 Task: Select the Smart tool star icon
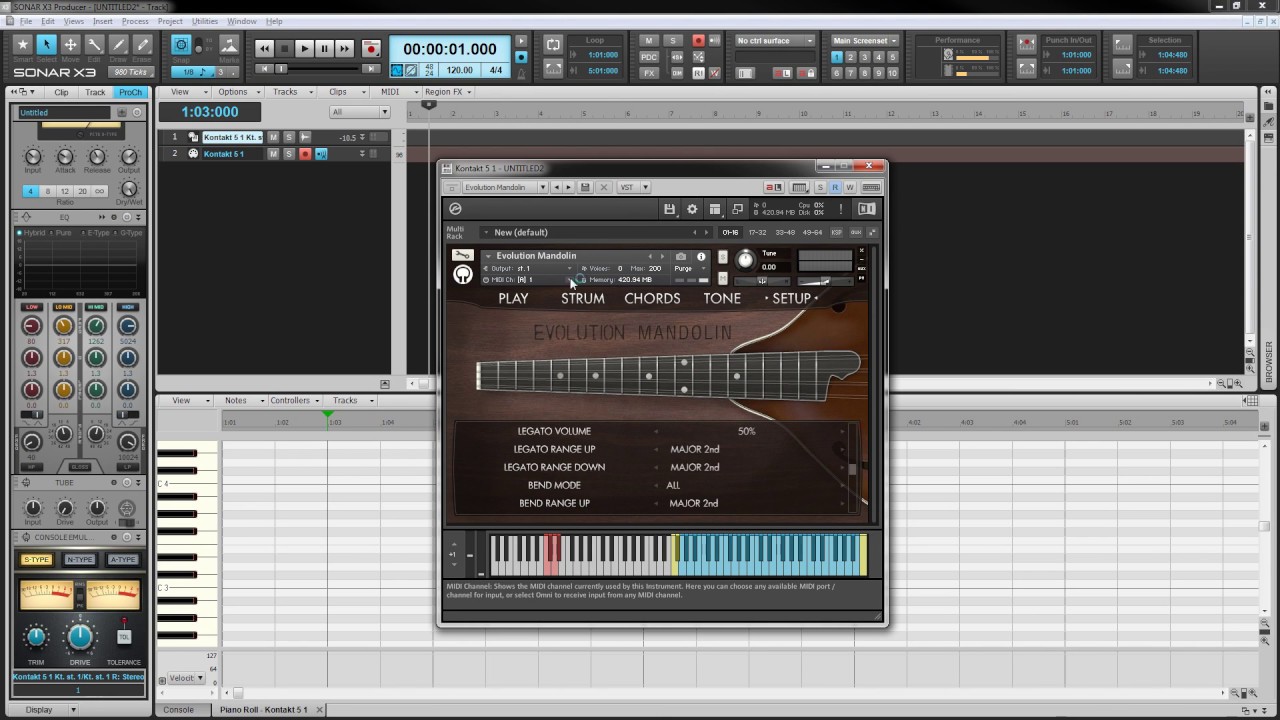pos(23,45)
